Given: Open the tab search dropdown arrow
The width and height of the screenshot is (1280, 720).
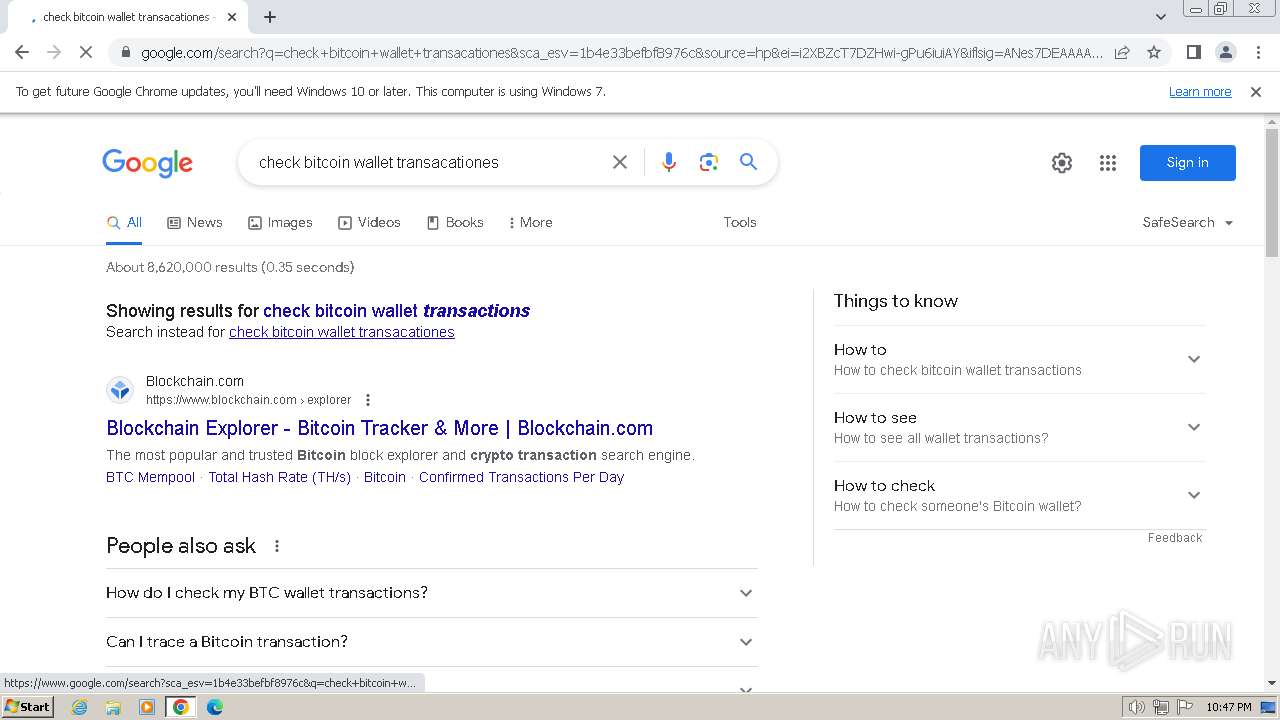Looking at the screenshot, I should coord(1161,17).
